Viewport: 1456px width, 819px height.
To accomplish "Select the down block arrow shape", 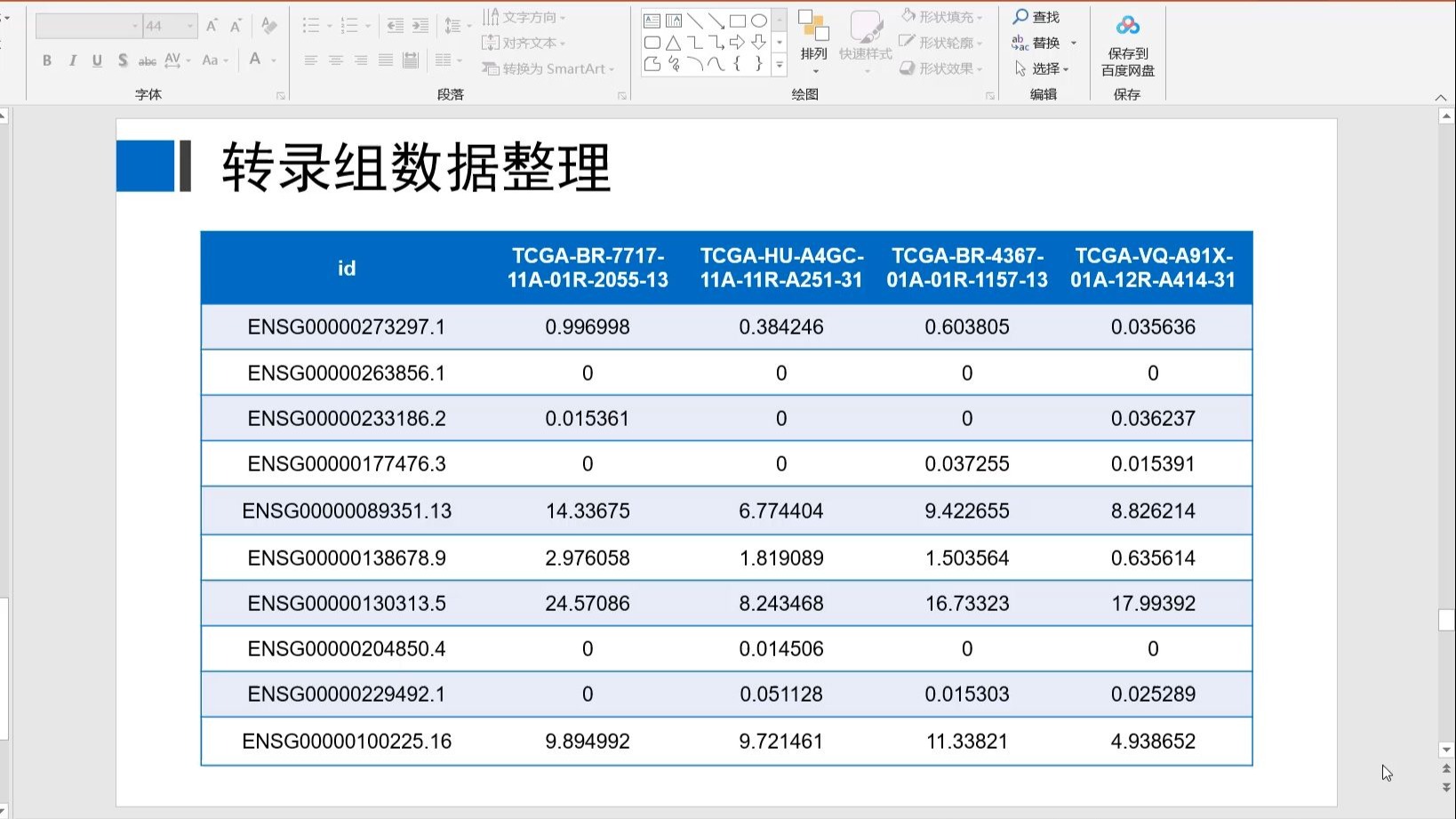I will [758, 42].
